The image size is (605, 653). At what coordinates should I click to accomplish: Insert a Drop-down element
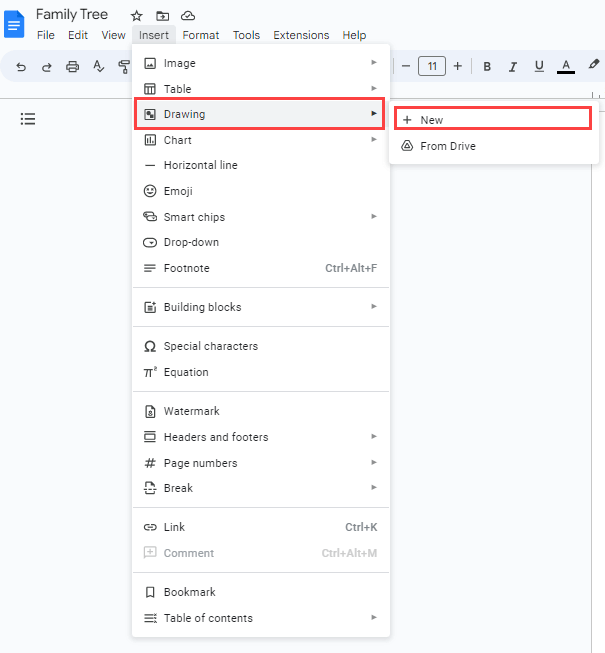[x=261, y=242]
